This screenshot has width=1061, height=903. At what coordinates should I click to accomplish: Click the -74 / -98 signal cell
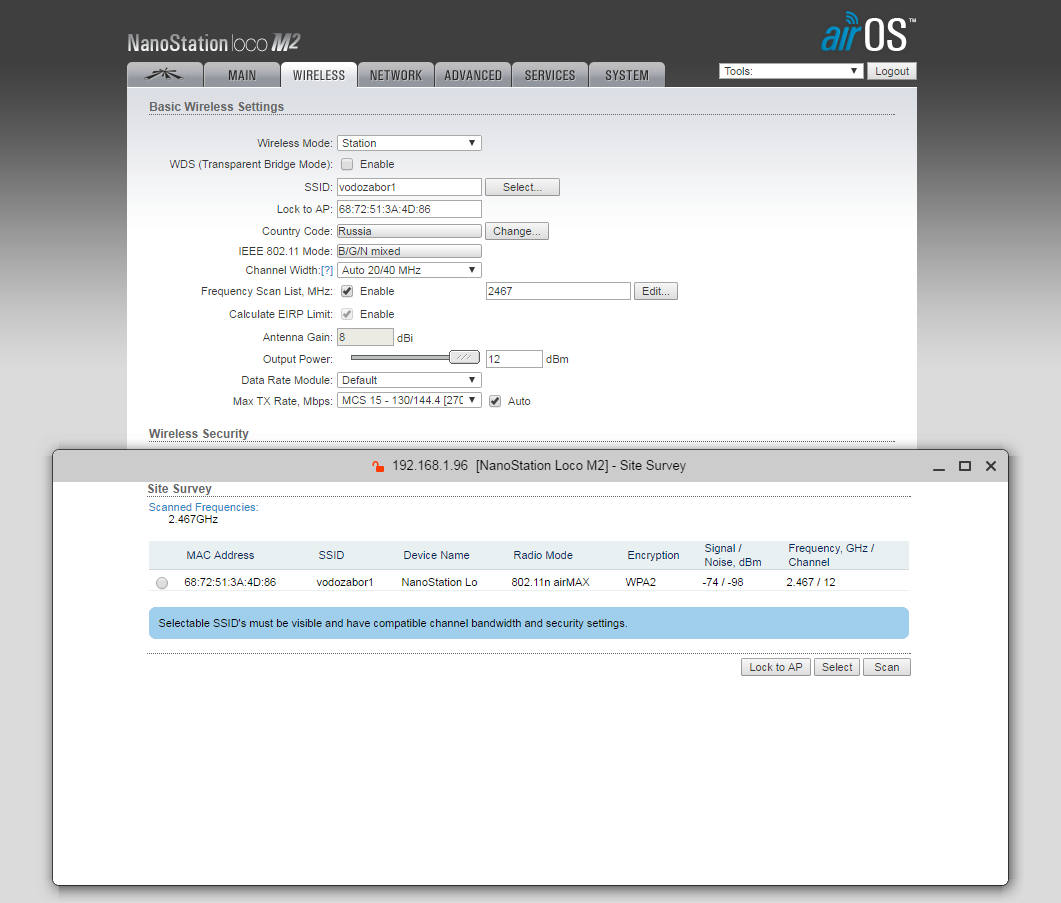pos(723,582)
